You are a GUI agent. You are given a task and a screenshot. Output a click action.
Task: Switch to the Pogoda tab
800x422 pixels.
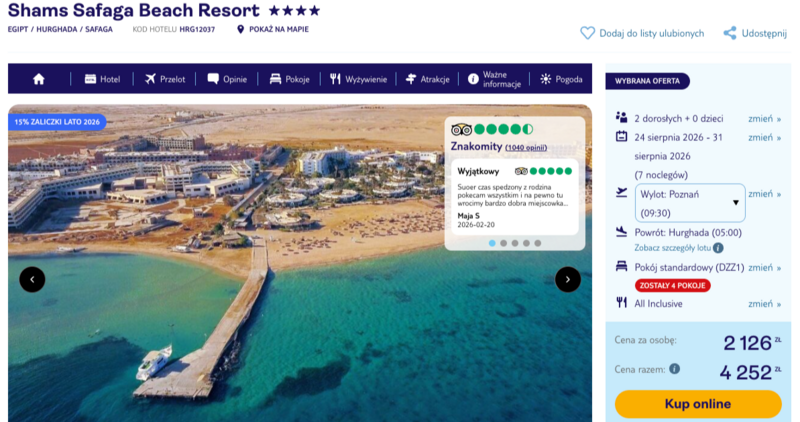[561, 79]
